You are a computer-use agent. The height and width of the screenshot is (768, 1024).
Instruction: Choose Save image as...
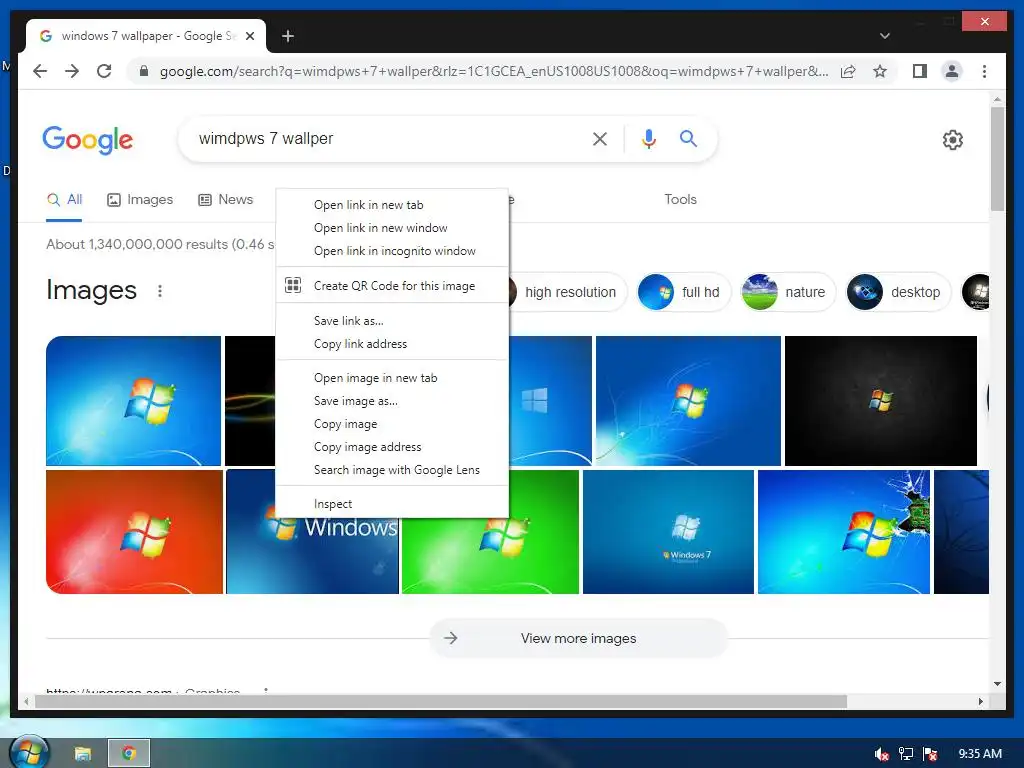392,401
